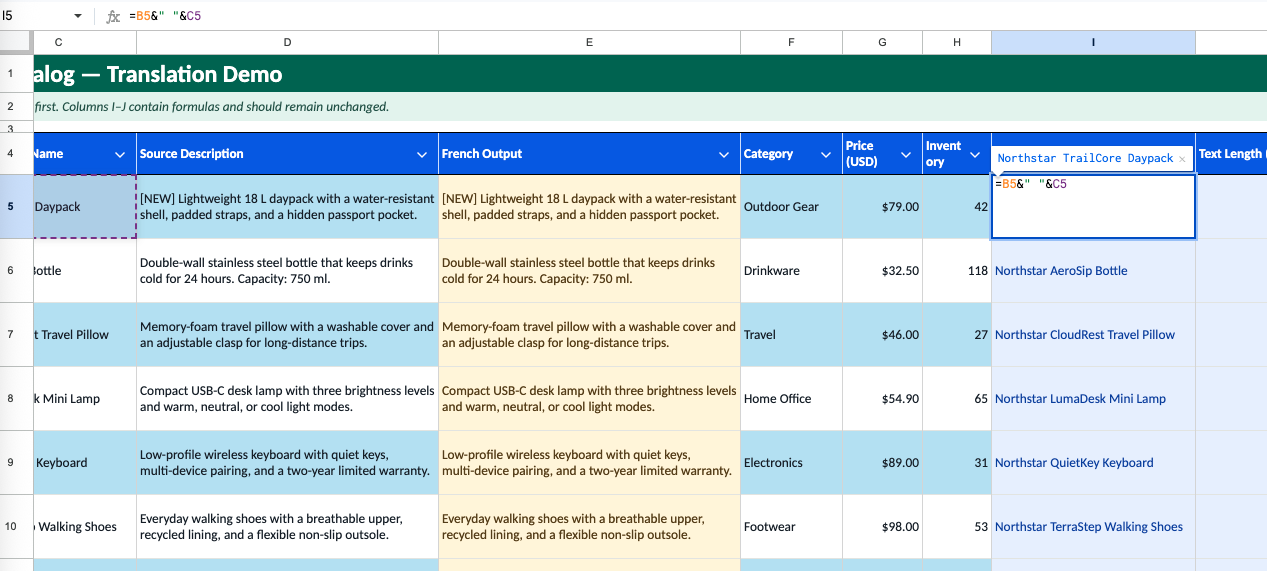Click the inventory cell showing 118
The width and height of the screenshot is (1267, 571).
pos(957,271)
